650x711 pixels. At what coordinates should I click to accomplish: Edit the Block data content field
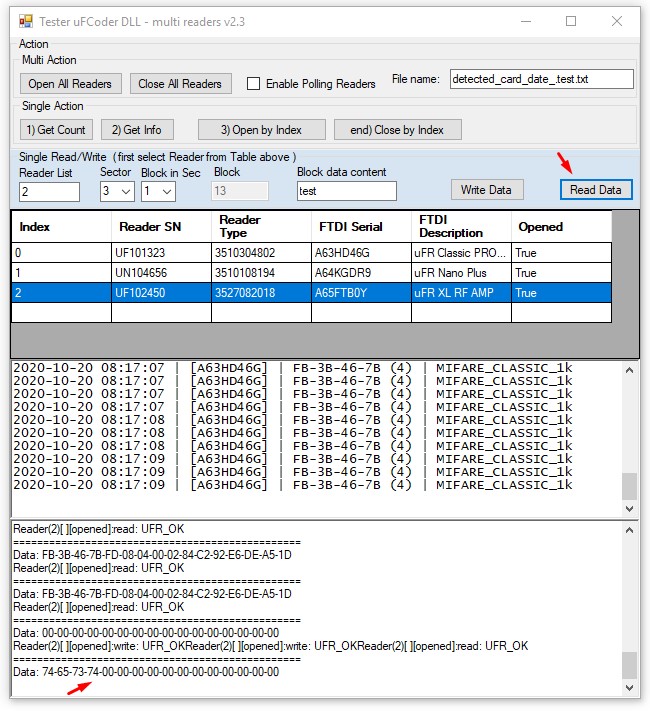pyautogui.click(x=347, y=191)
